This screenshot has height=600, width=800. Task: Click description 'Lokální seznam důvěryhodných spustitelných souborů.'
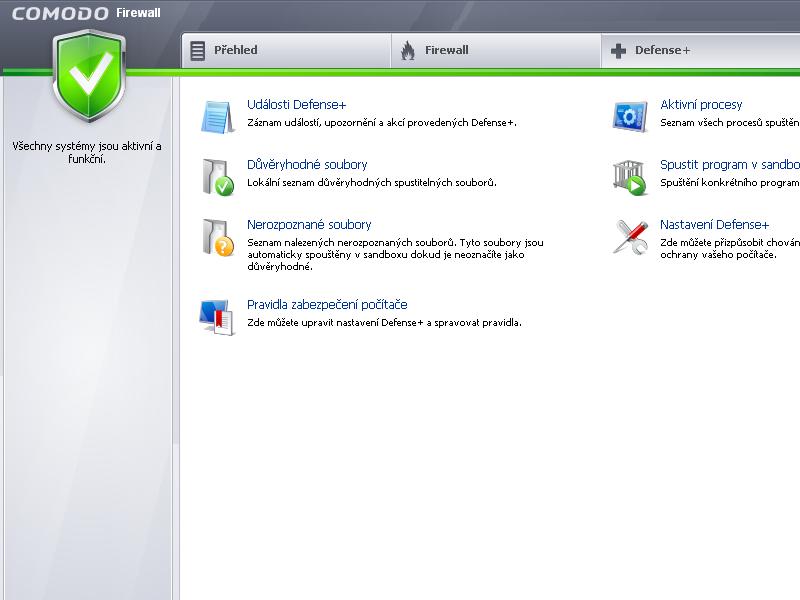point(372,183)
